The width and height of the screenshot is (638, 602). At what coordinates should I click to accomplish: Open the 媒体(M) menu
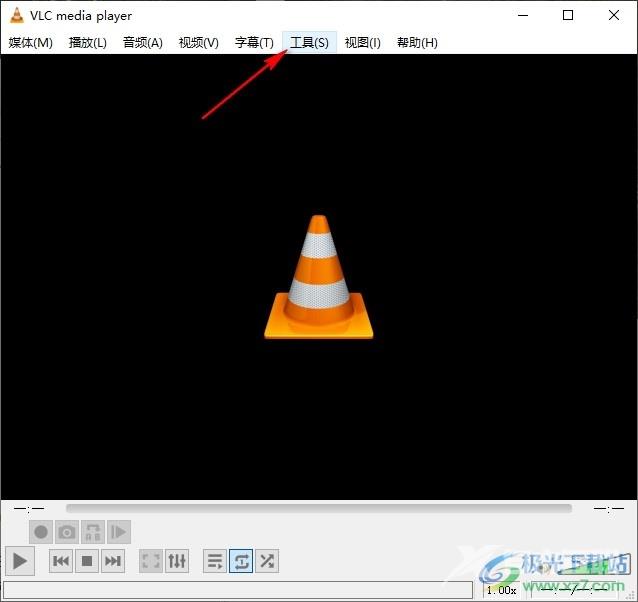[31, 42]
